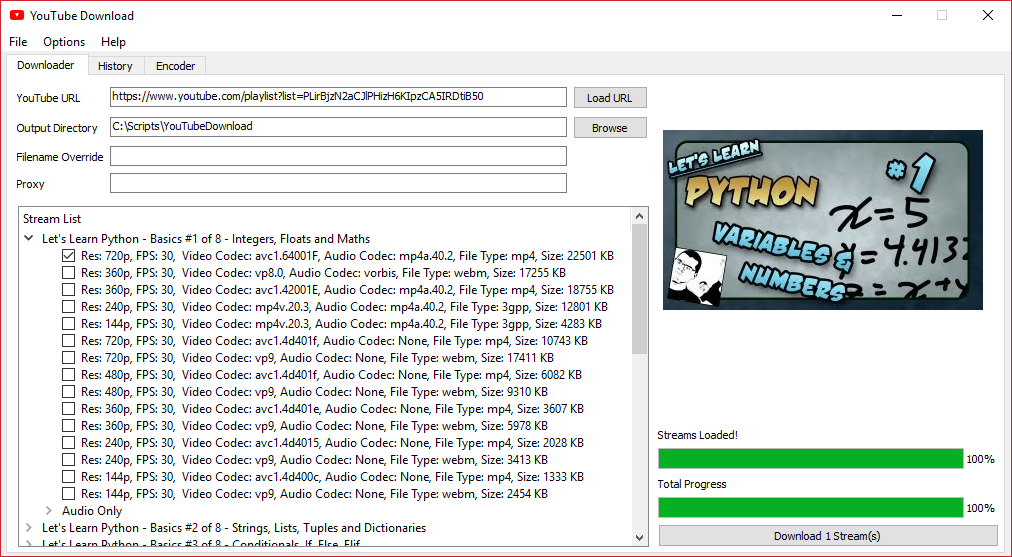The image size is (1012, 557).
Task: Check the 720p vp9 webm 17411 KB stream
Action: [68, 358]
